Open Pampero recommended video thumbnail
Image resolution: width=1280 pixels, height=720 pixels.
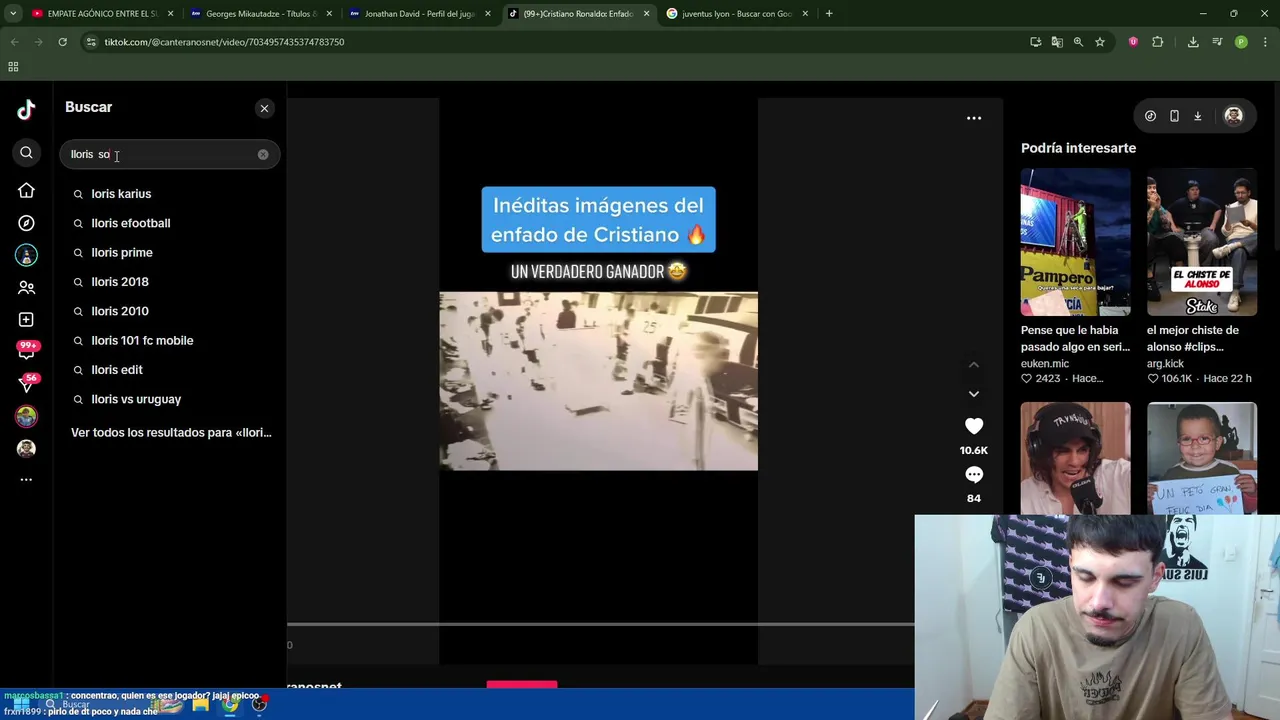click(1075, 242)
